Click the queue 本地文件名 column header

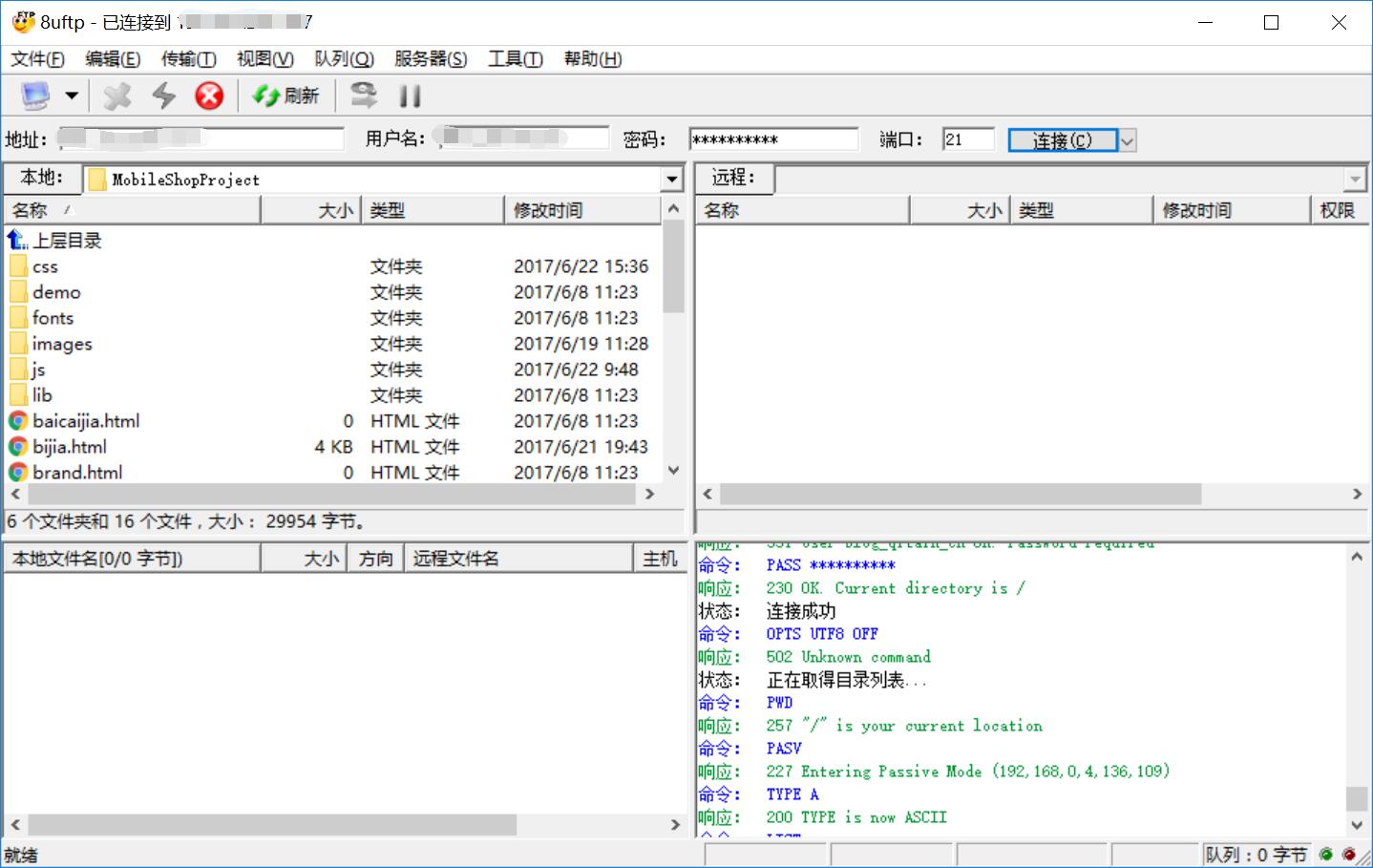(x=132, y=559)
